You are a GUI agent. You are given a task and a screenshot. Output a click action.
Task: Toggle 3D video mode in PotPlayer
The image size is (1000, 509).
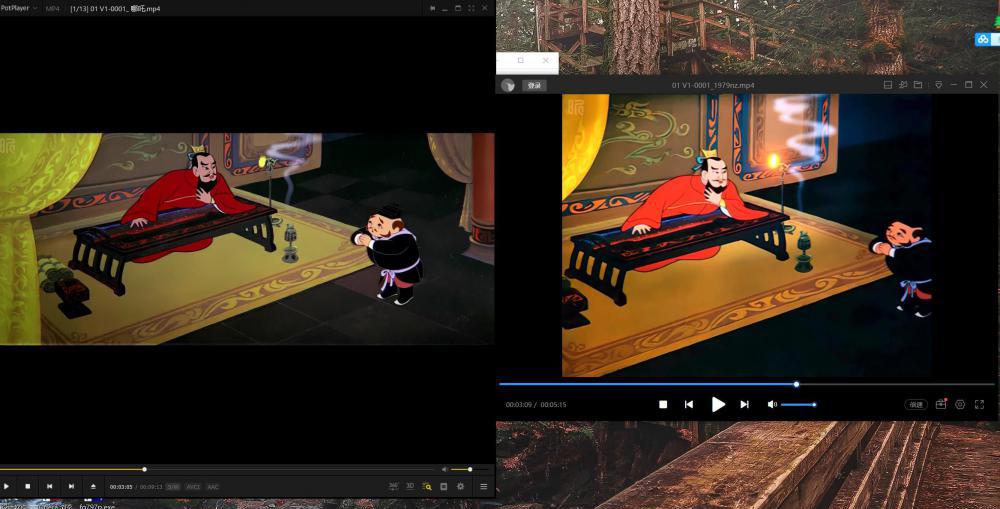(410, 486)
